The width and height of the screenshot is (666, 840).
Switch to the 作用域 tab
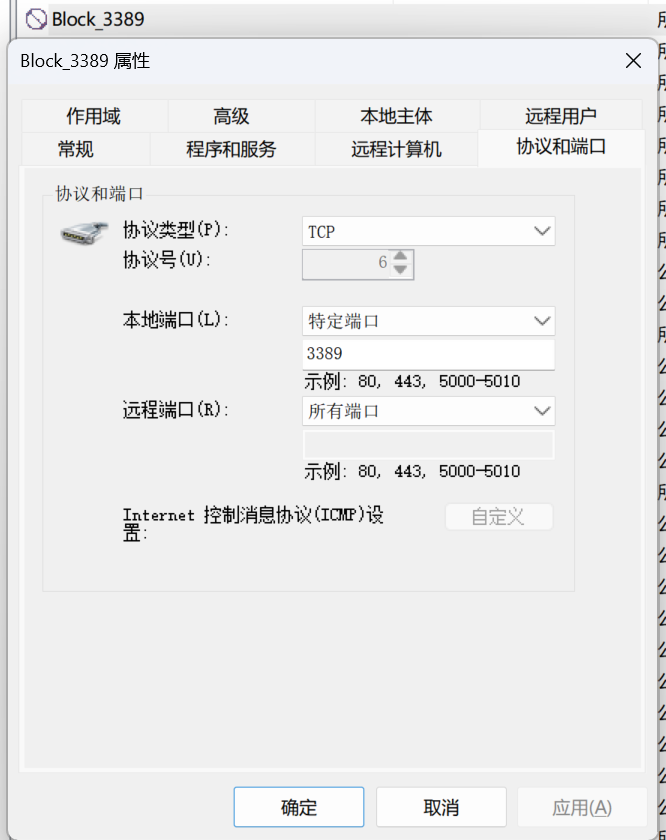[x=94, y=116]
